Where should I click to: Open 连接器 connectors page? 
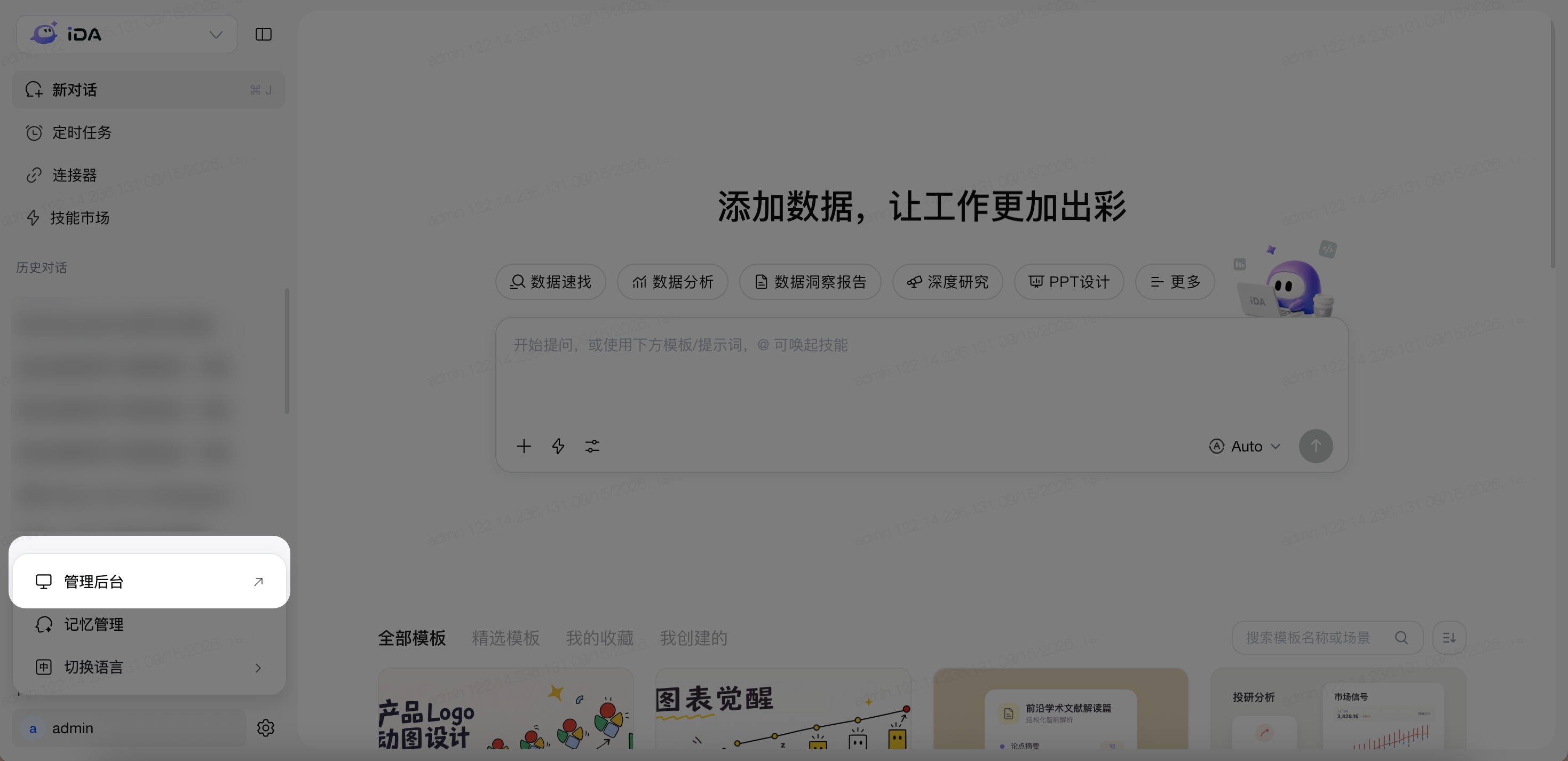[148, 176]
